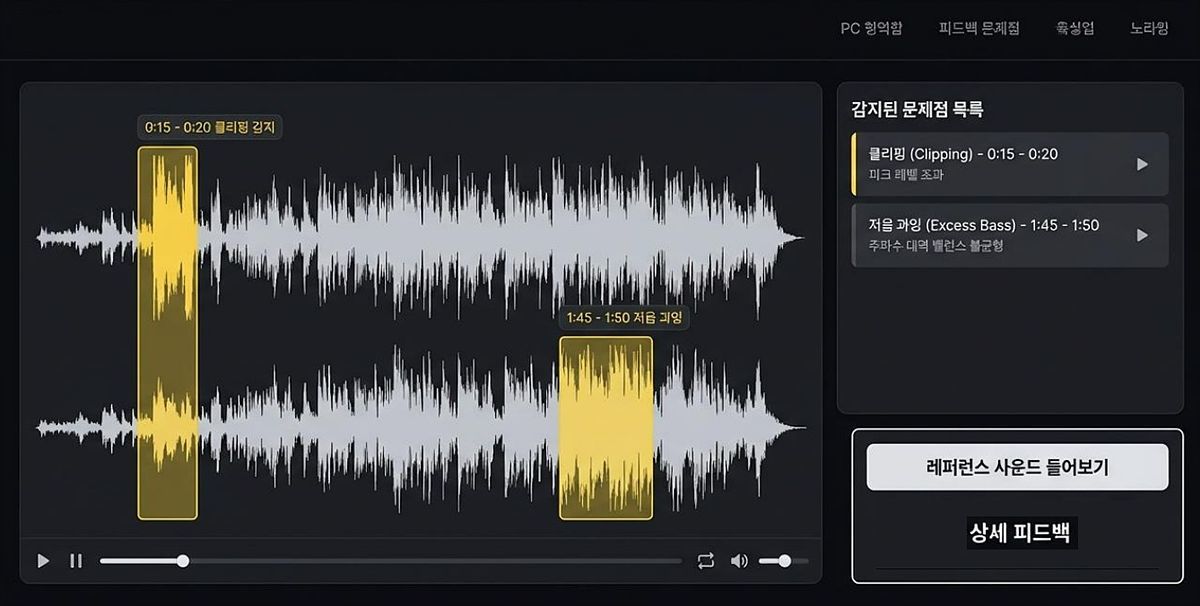Image resolution: width=1200 pixels, height=606 pixels.
Task: Click the yellow clipping region on the waveform
Action: pos(168,333)
